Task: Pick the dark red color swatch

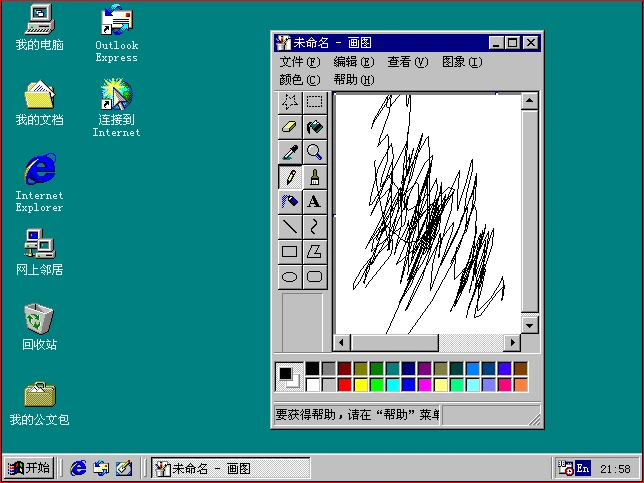Action: pyautogui.click(x=344, y=369)
